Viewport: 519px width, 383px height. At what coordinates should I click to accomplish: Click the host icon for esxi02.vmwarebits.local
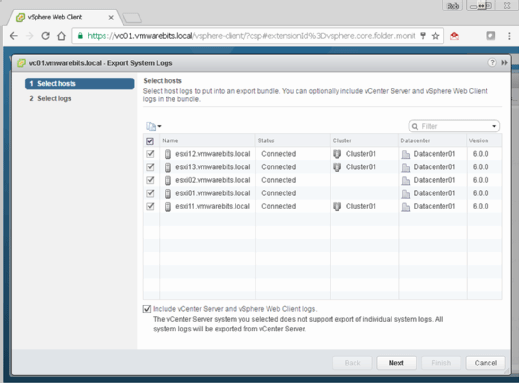[168, 180]
